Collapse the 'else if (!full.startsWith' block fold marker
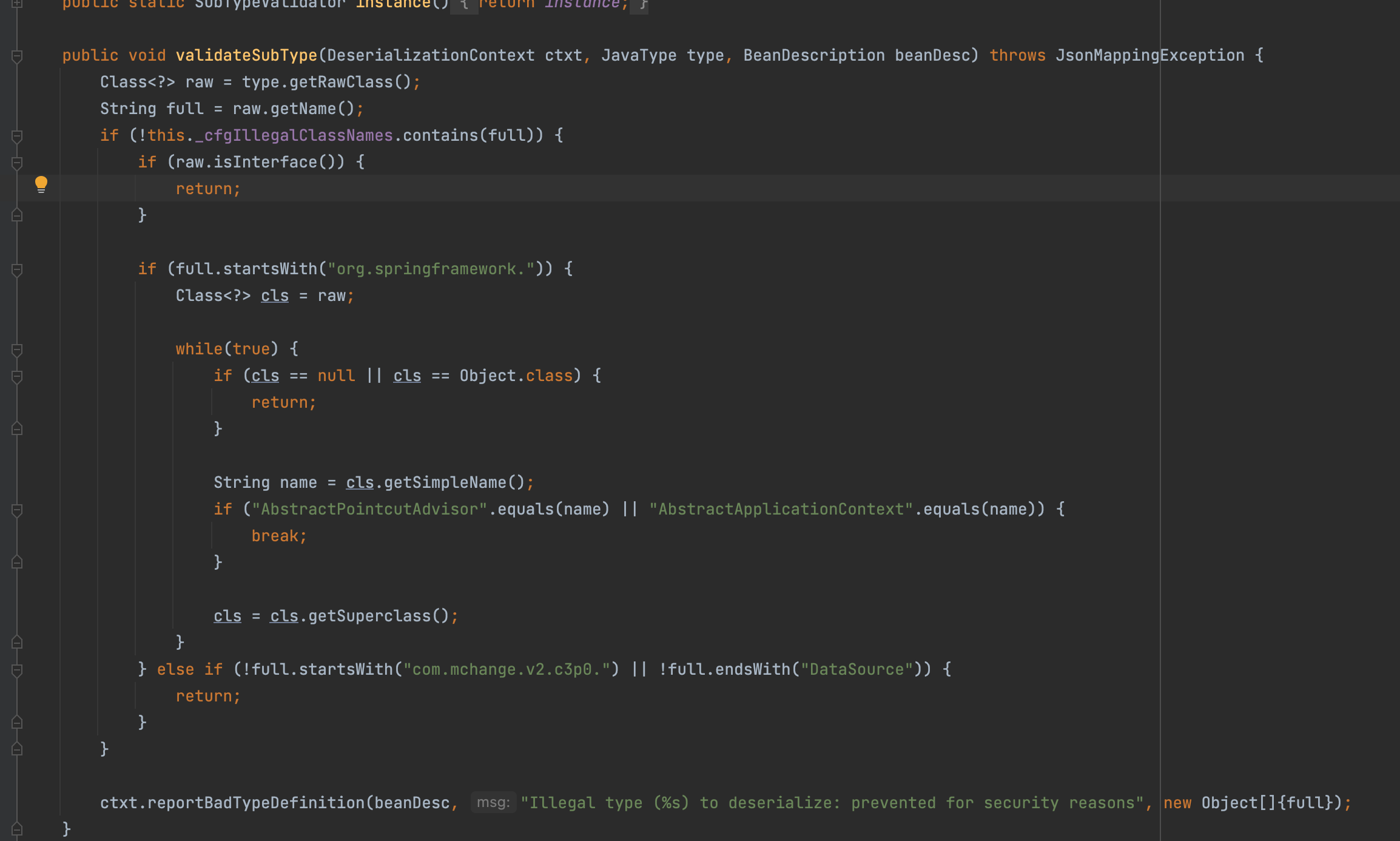Screen dimensions: 1400x841 point(17,670)
